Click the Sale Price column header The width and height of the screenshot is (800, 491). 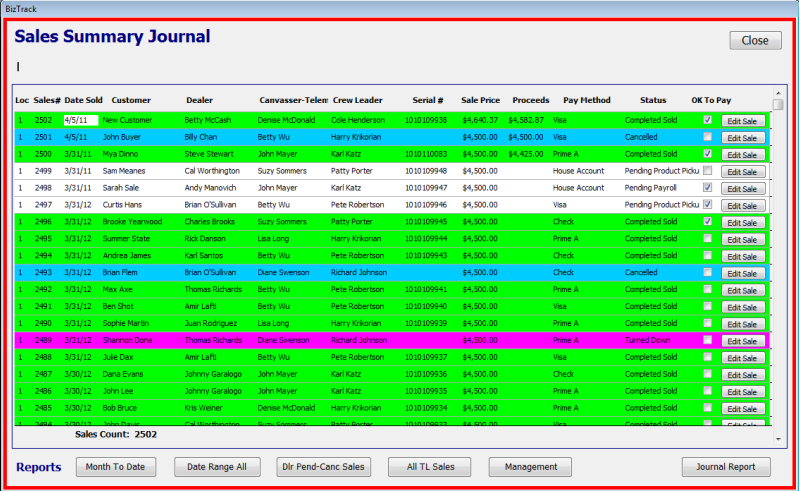tap(481, 100)
